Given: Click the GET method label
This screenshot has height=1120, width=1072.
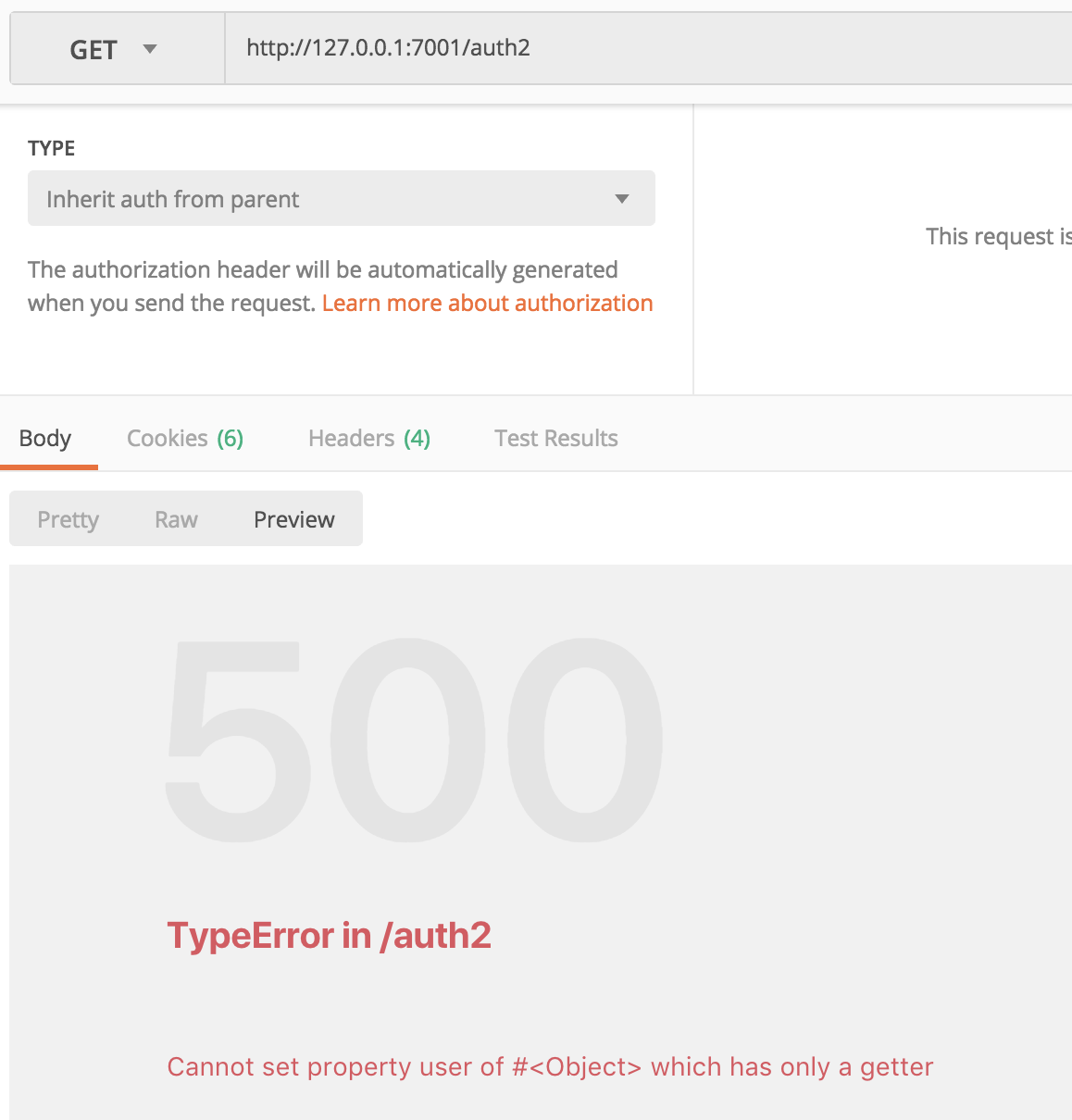Looking at the screenshot, I should pos(93,49).
